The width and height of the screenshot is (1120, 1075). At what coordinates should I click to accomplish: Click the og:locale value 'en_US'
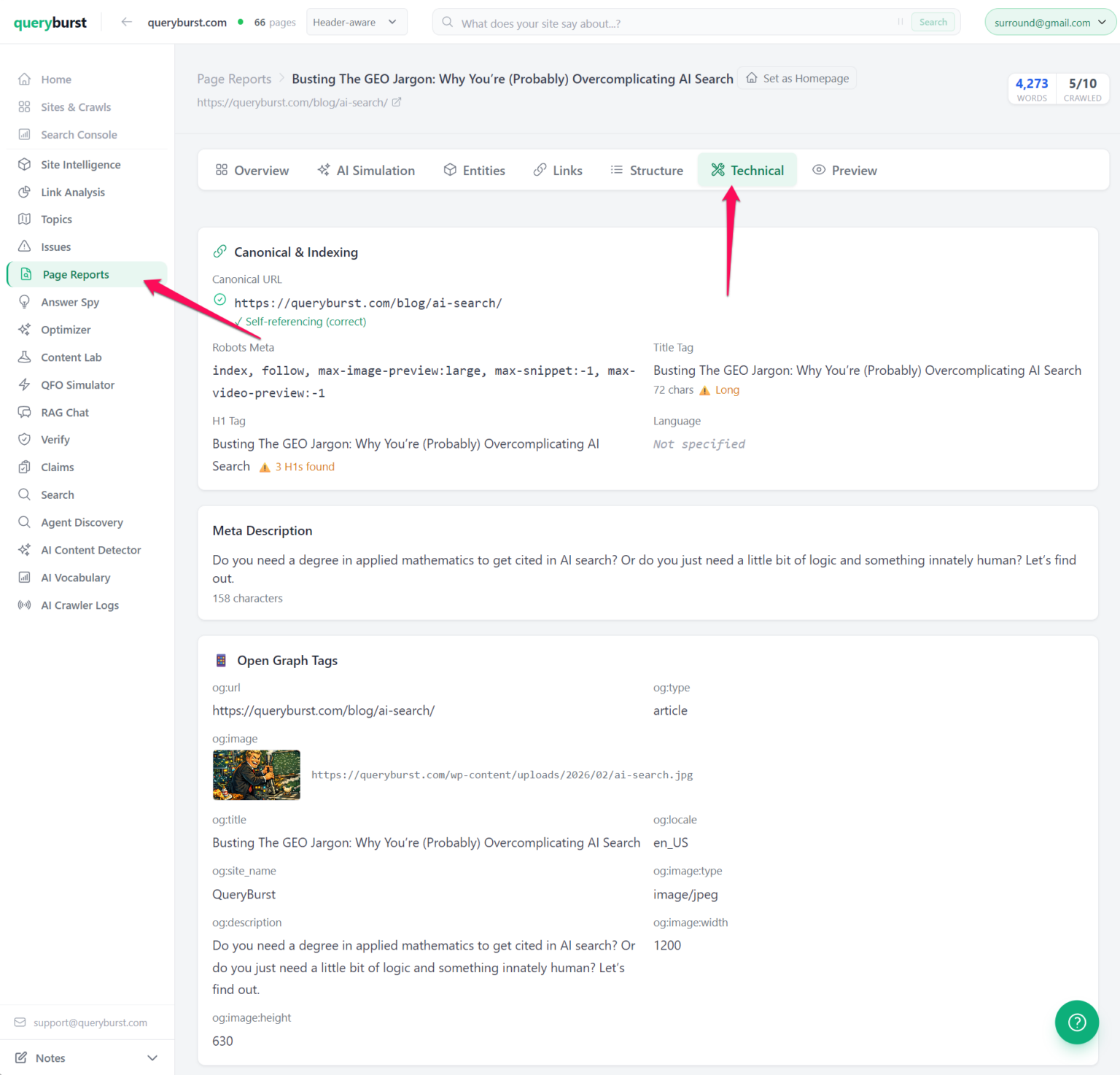point(671,843)
